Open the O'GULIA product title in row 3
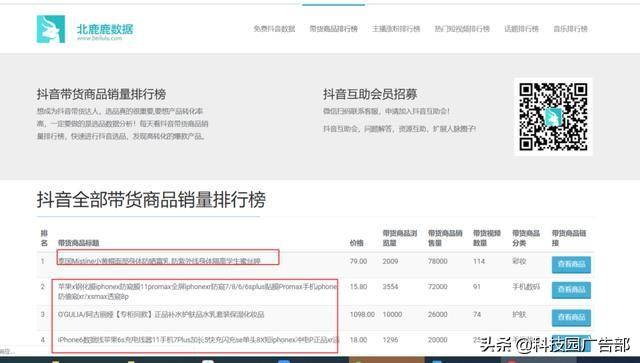This screenshot has width=640, height=363. coord(161,314)
